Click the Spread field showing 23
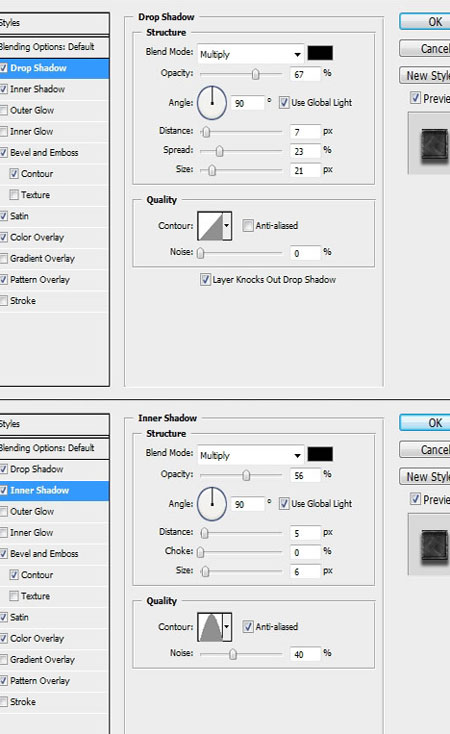Image resolution: width=450 pixels, height=734 pixels. click(x=305, y=151)
